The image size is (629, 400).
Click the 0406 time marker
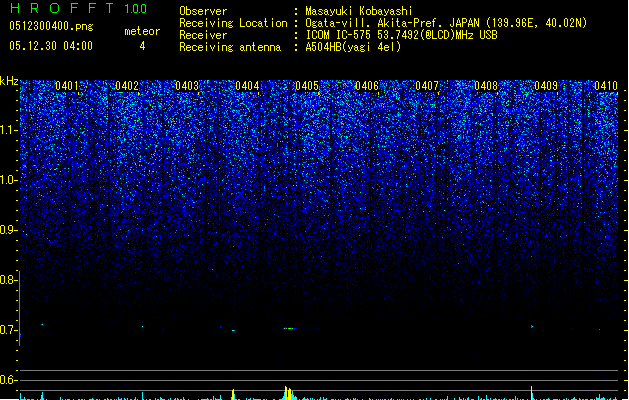367,86
